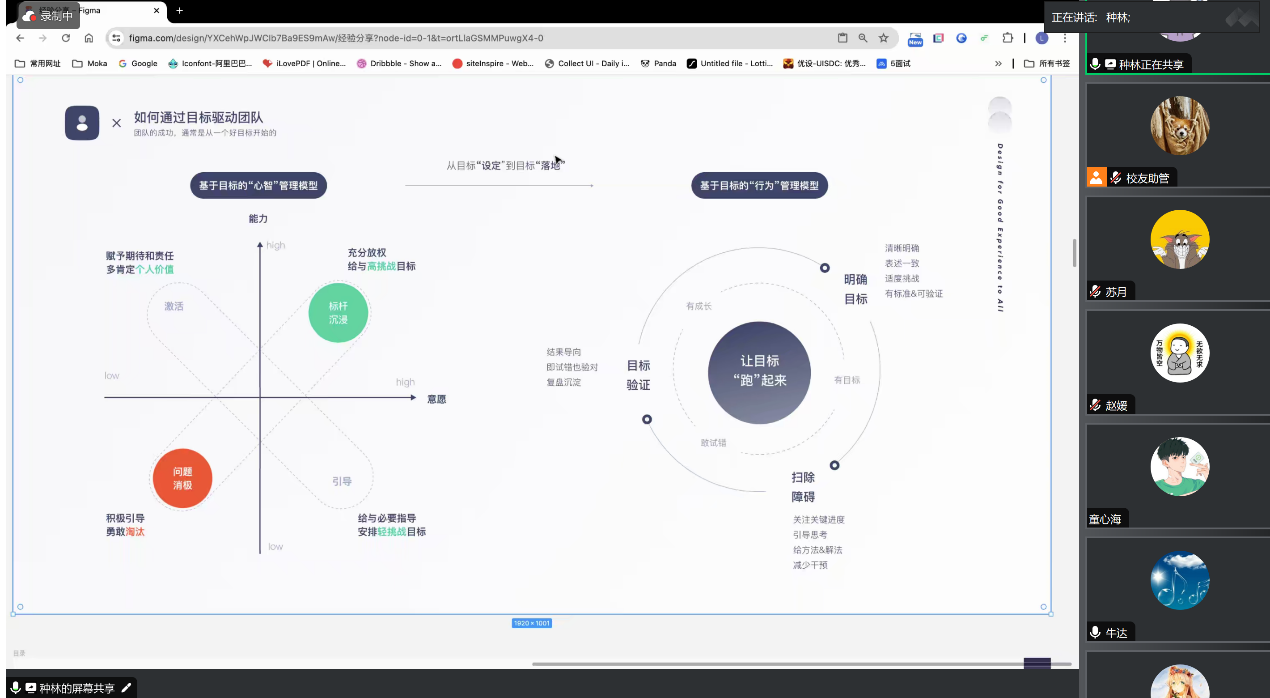
Task: Open the browser extensions puzzle icon
Action: point(1007,38)
